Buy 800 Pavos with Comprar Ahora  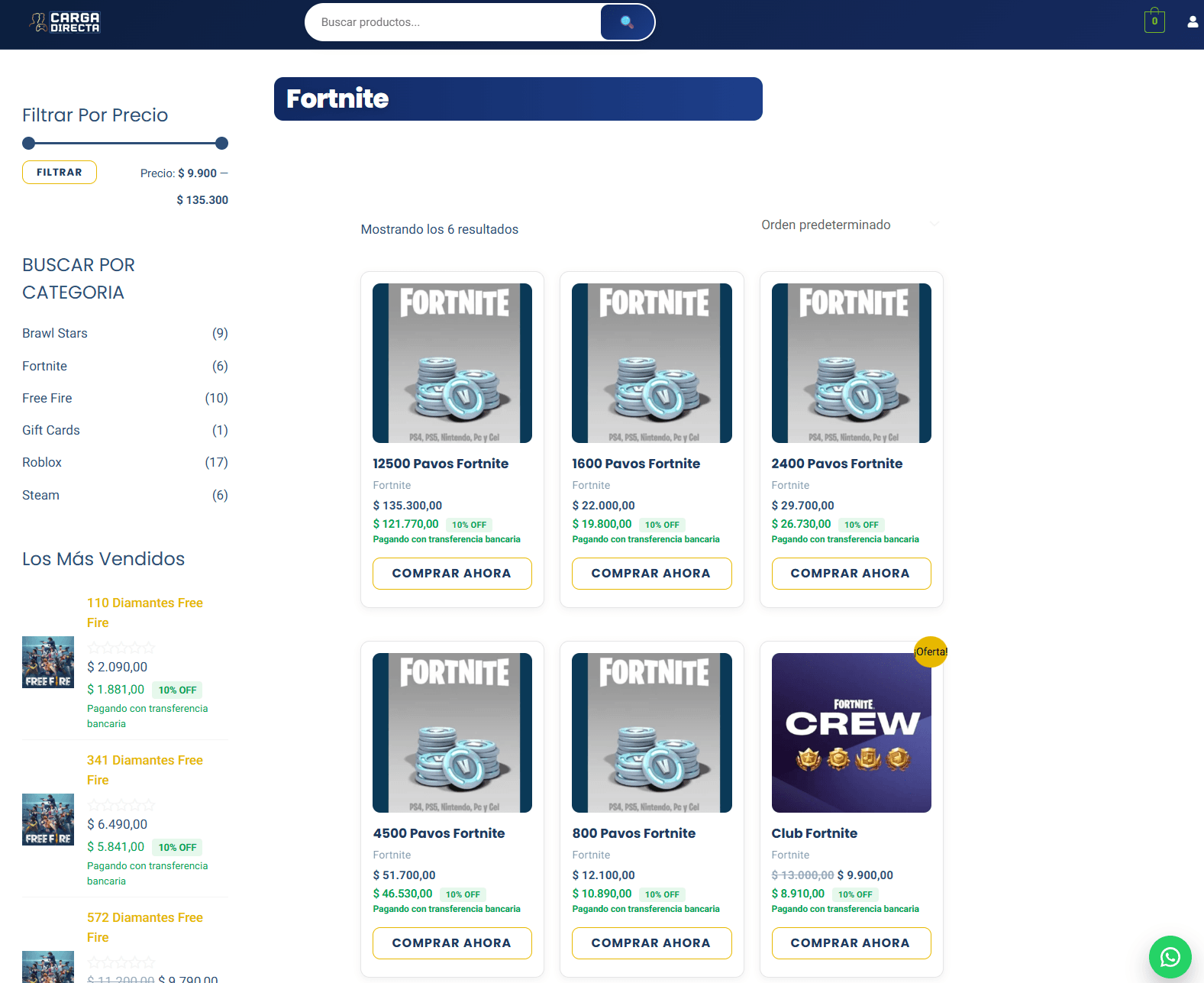[x=651, y=943]
